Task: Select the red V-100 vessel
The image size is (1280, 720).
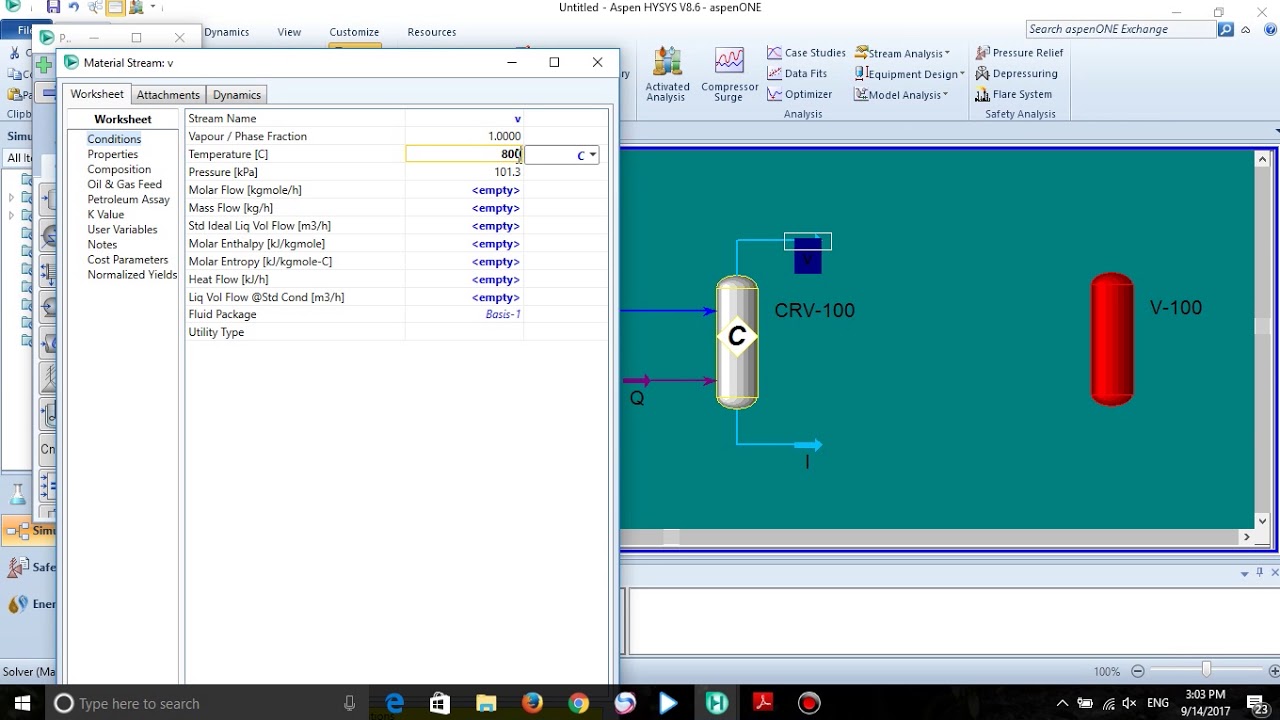Action: pyautogui.click(x=1112, y=338)
